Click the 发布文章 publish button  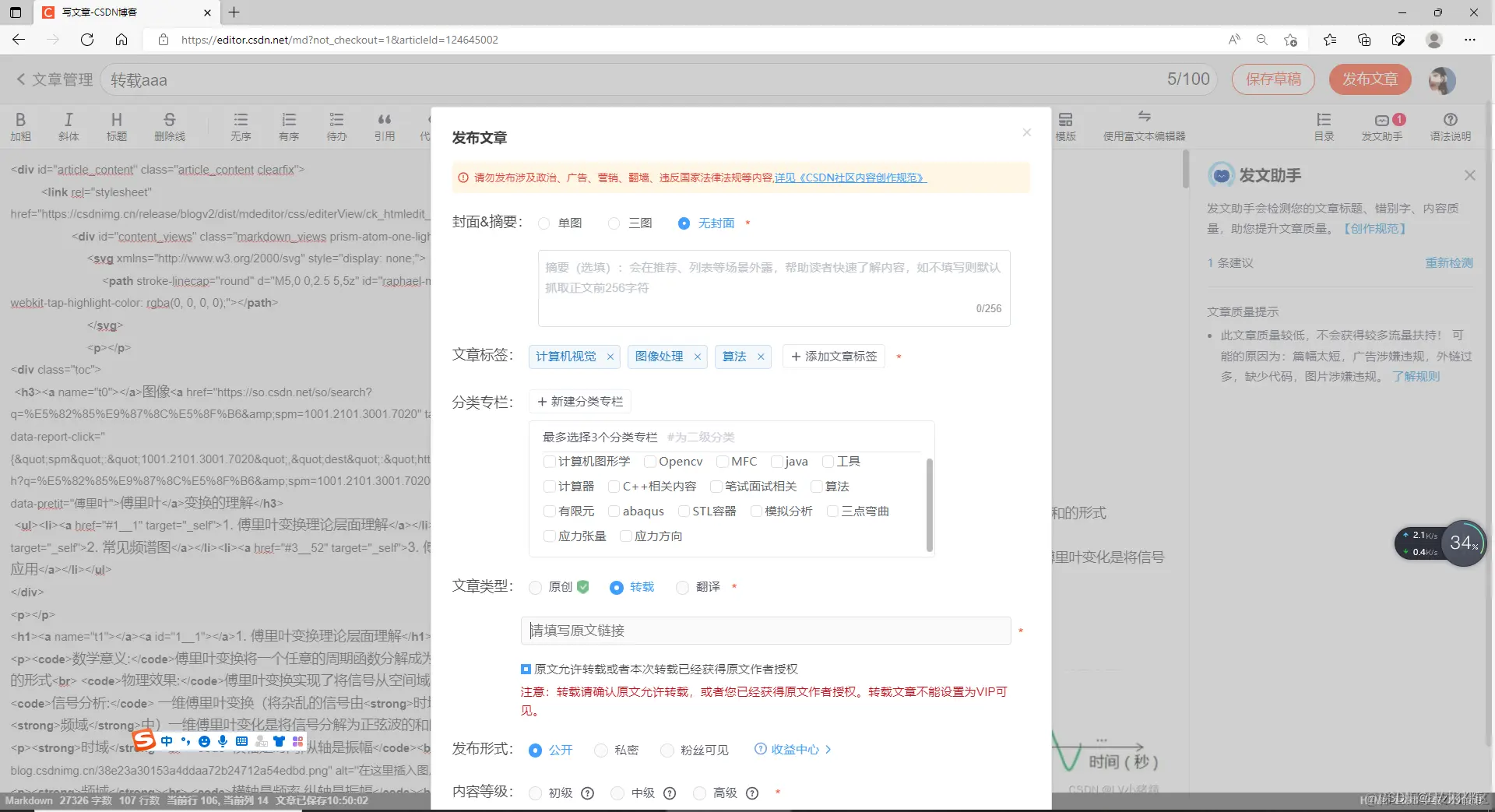1370,79
